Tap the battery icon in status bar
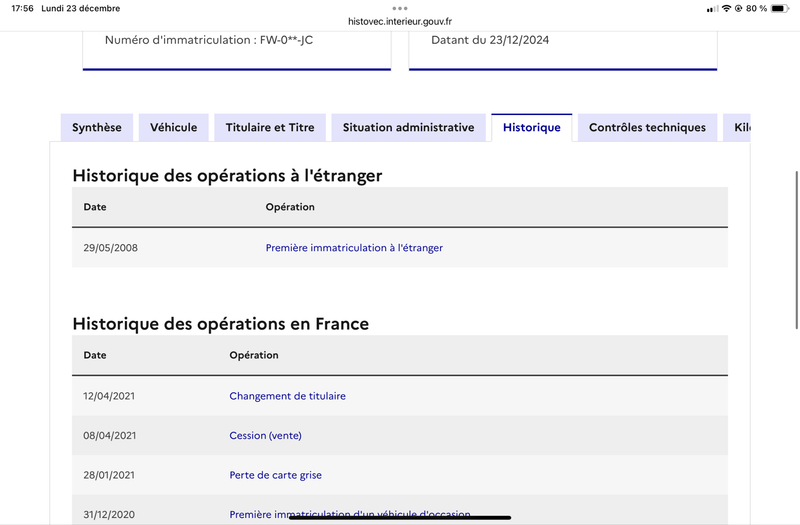The width and height of the screenshot is (800, 525). click(780, 8)
